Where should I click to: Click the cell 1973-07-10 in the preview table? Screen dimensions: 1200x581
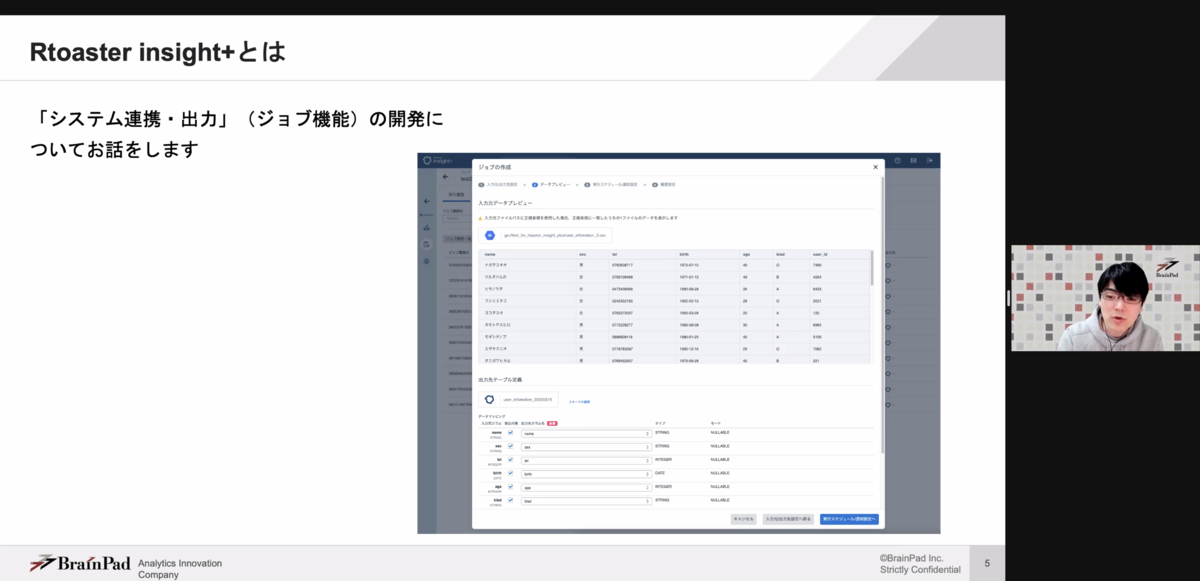[690, 265]
